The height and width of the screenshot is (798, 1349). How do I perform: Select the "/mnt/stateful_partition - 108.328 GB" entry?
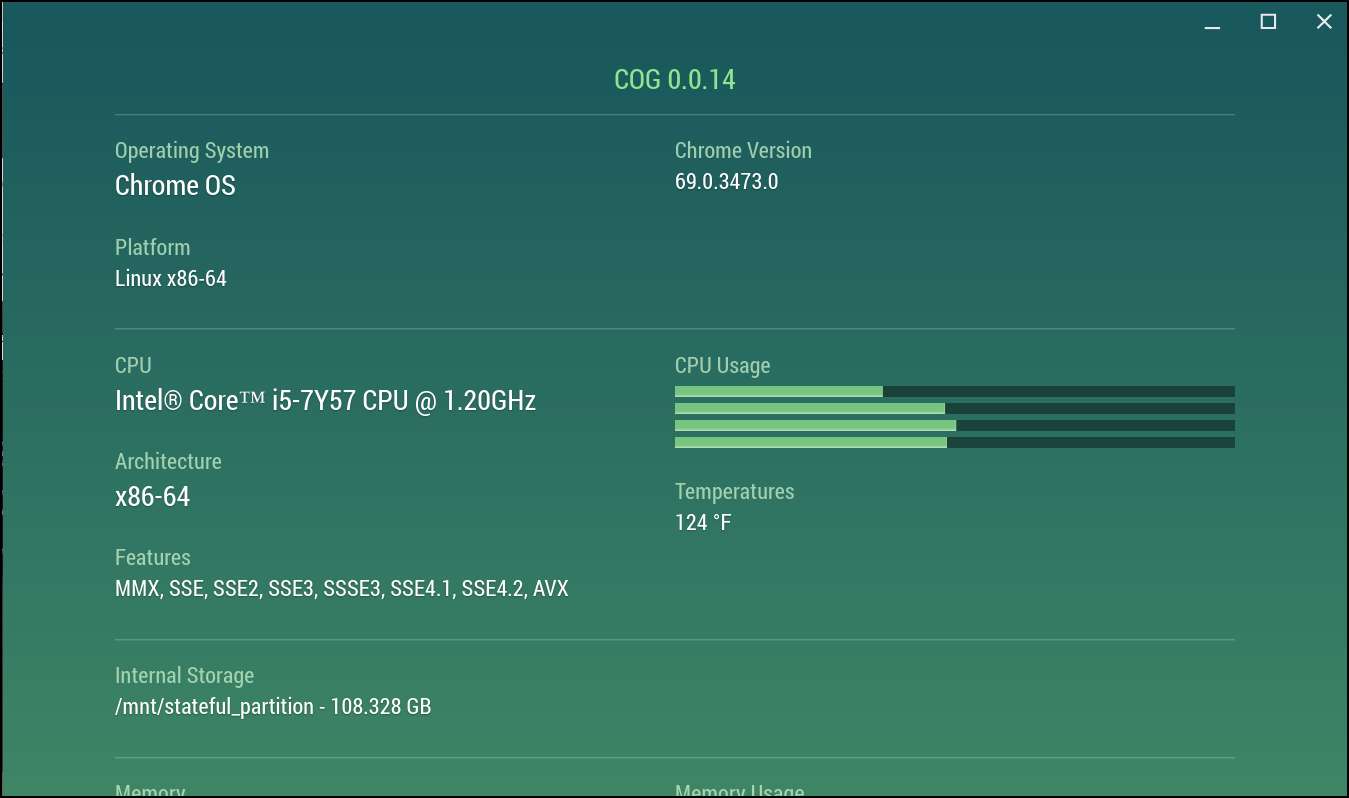(x=273, y=707)
